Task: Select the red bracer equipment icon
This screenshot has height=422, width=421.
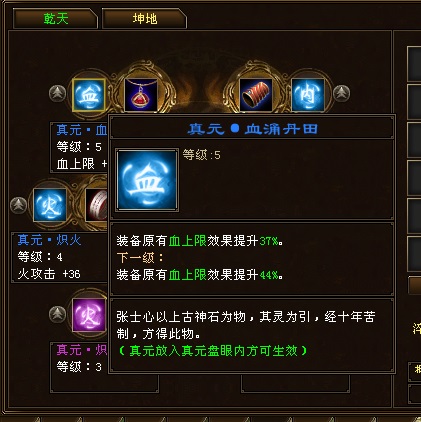Action: [x=256, y=95]
